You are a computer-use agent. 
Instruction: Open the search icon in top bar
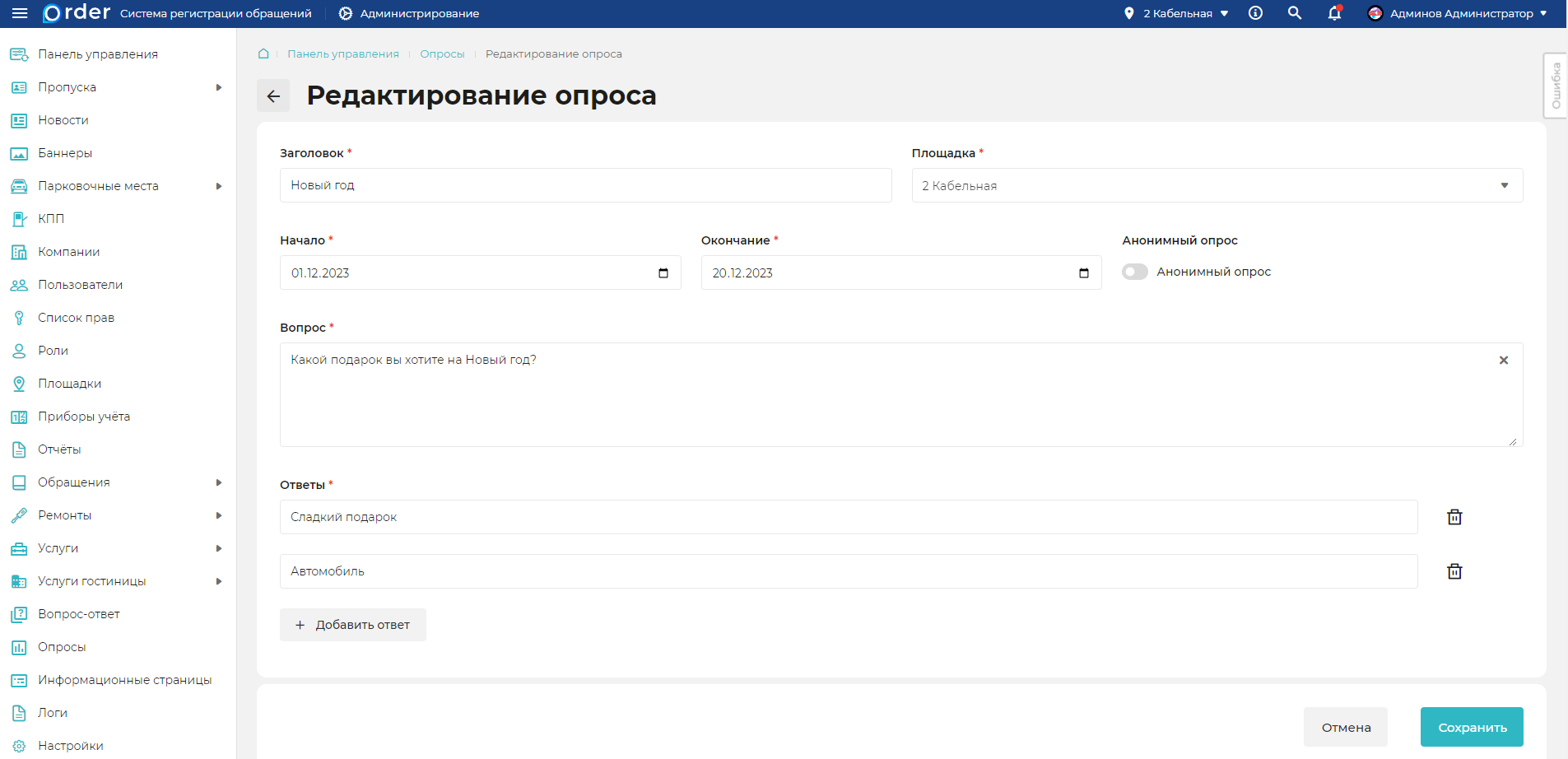pyautogui.click(x=1294, y=13)
